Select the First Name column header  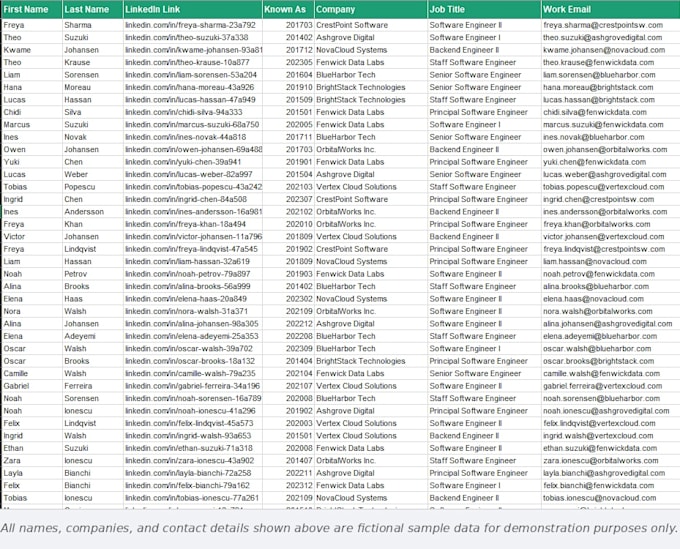(x=32, y=9)
